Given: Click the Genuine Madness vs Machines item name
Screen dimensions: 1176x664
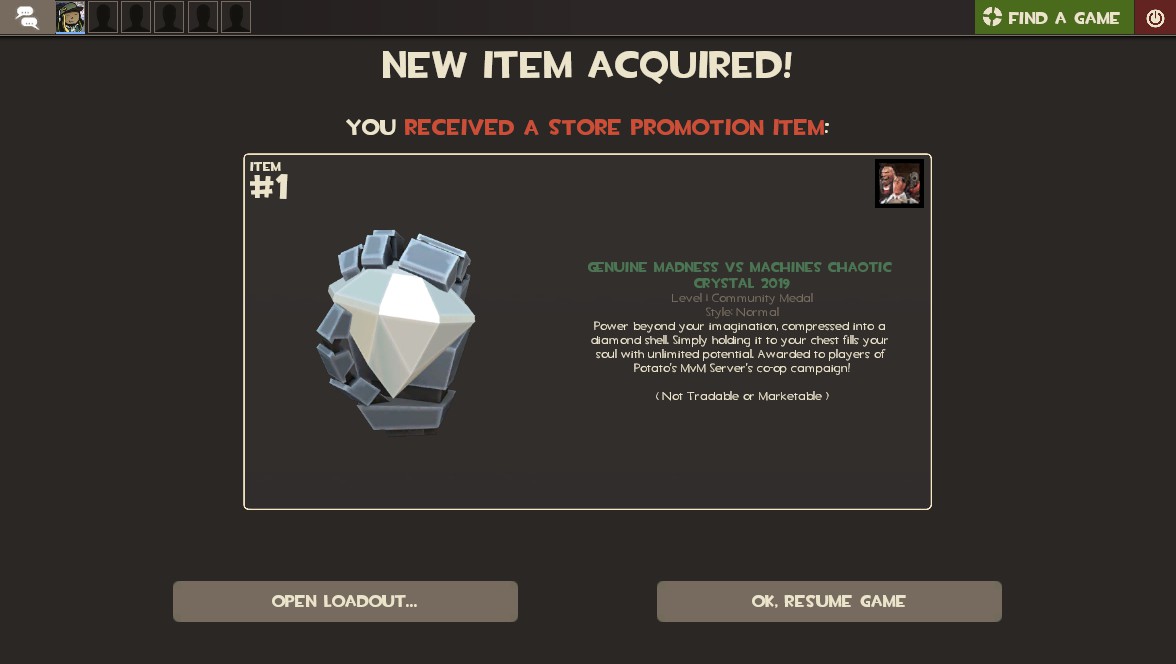Looking at the screenshot, I should pyautogui.click(x=740, y=275).
